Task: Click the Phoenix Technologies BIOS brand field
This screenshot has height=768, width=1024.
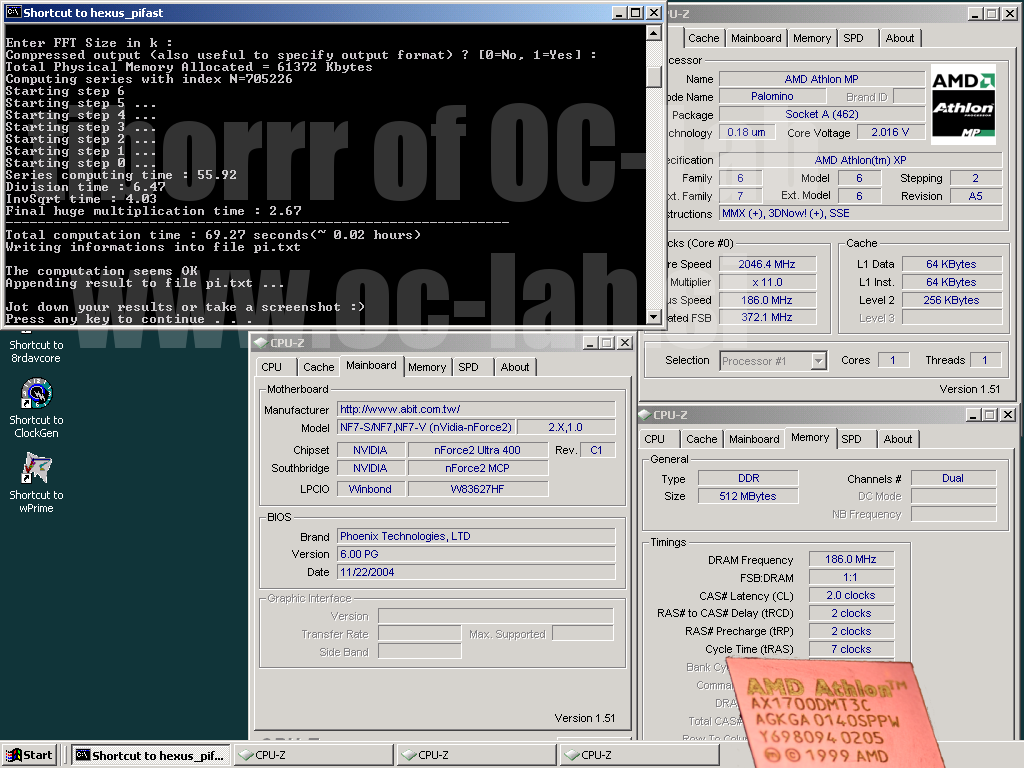Action: coord(476,536)
